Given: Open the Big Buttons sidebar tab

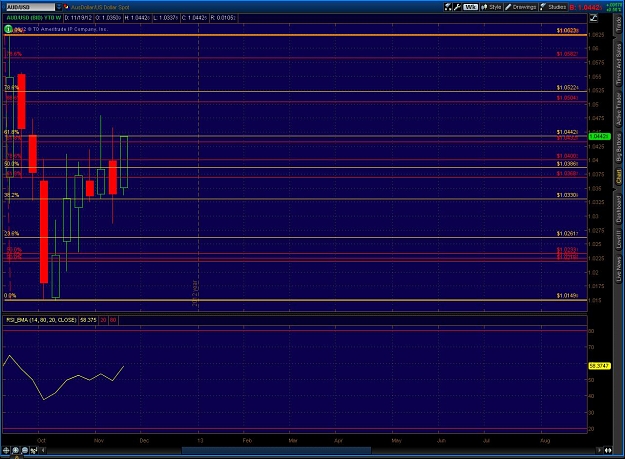Looking at the screenshot, I should (x=618, y=147).
